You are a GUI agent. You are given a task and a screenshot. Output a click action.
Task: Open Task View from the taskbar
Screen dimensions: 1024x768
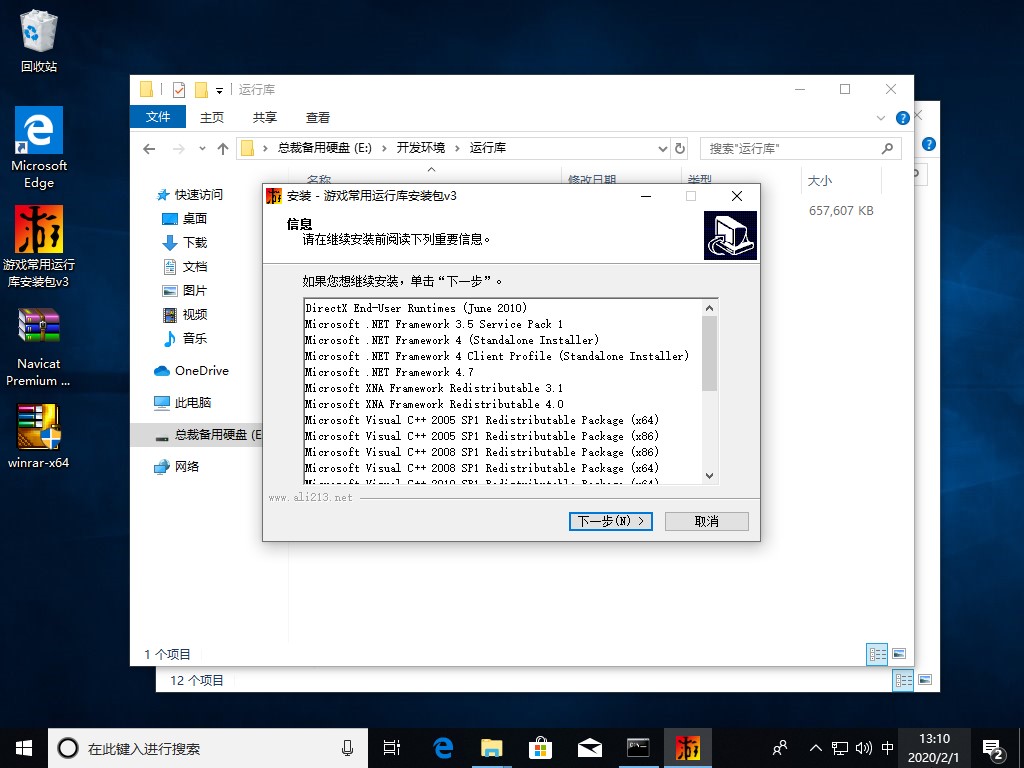click(392, 748)
